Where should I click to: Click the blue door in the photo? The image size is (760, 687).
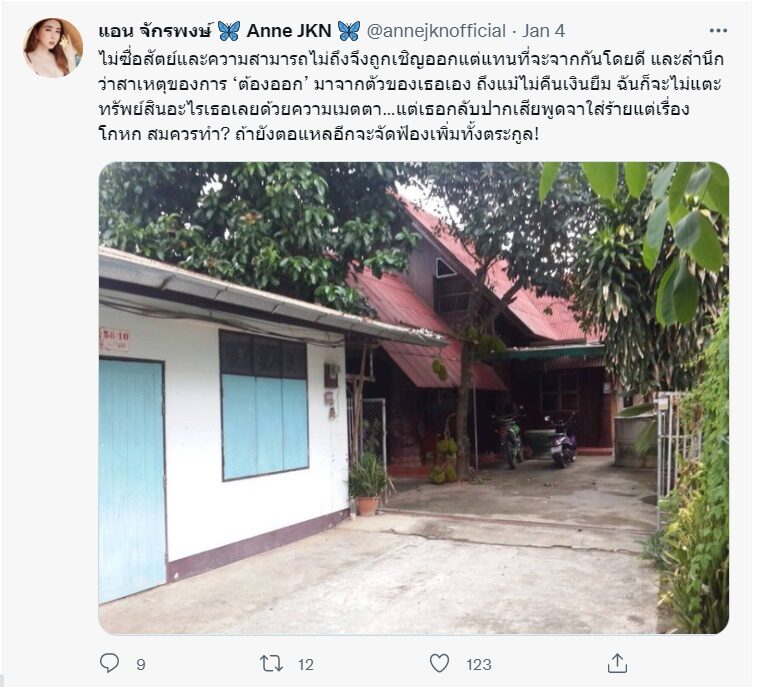tap(131, 481)
